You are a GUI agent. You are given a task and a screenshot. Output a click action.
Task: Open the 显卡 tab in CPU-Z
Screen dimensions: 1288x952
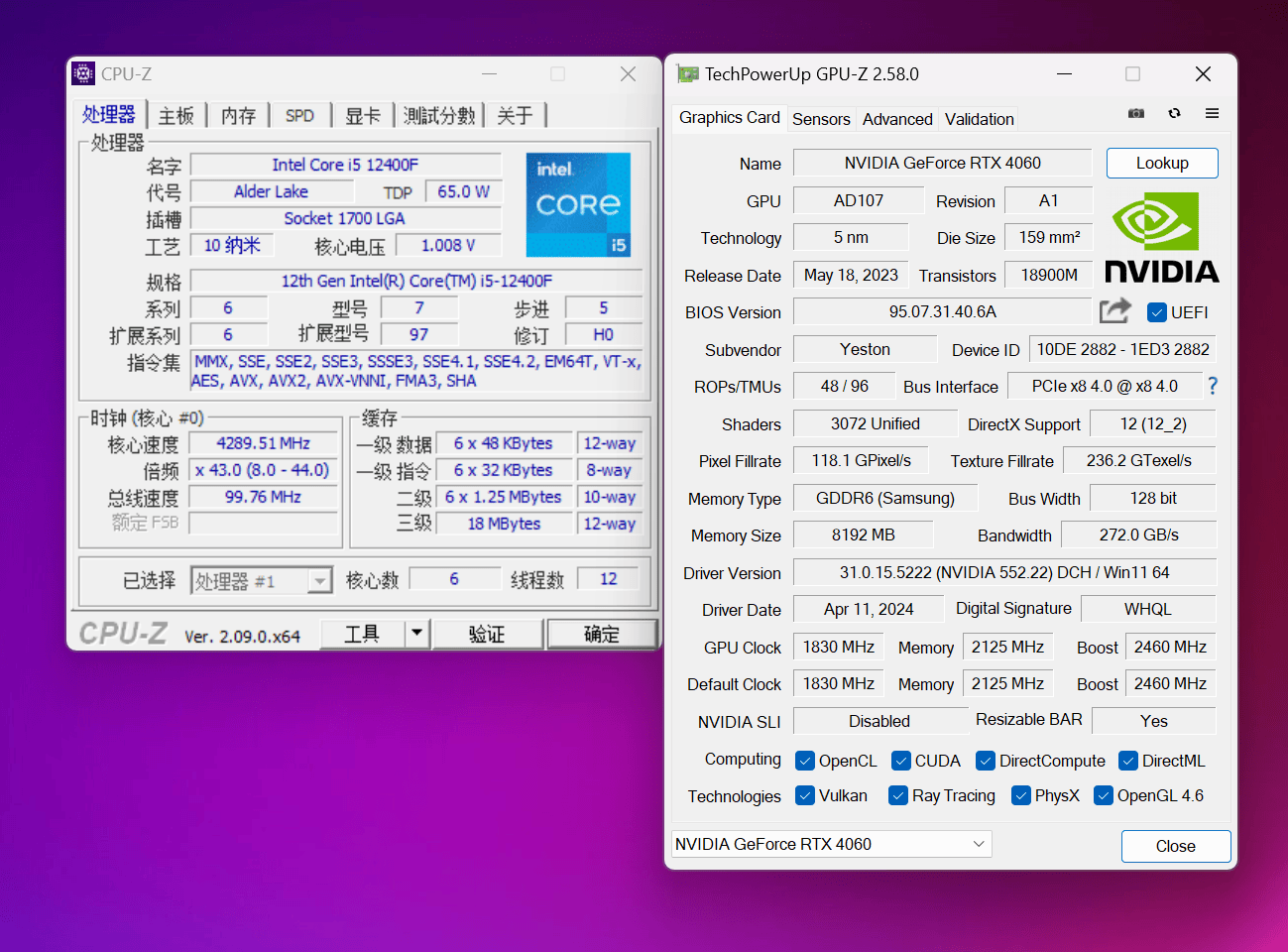tap(362, 115)
